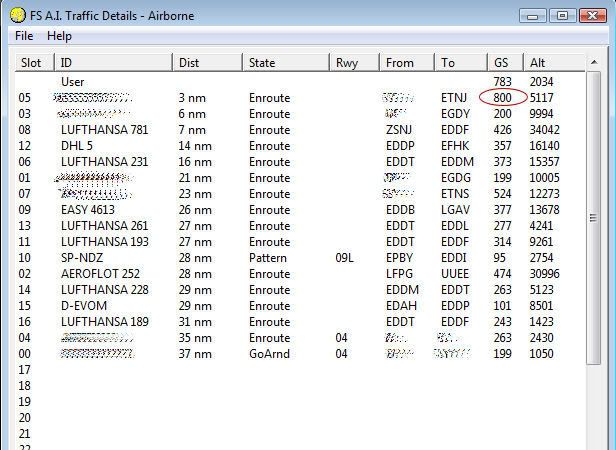The width and height of the screenshot is (616, 450).
Task: Click destination EGDY cell
Action: tap(455, 114)
